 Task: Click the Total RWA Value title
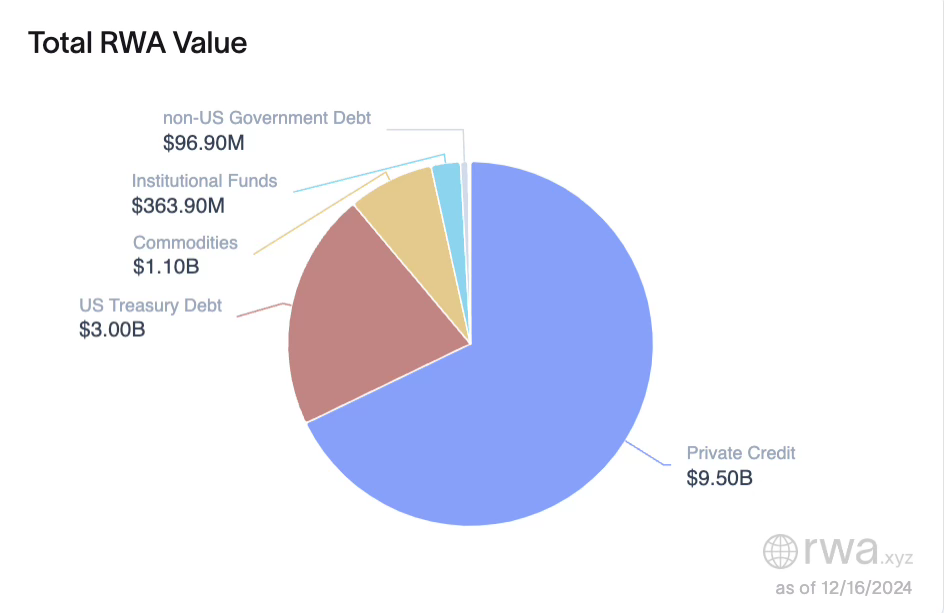[x=137, y=43]
